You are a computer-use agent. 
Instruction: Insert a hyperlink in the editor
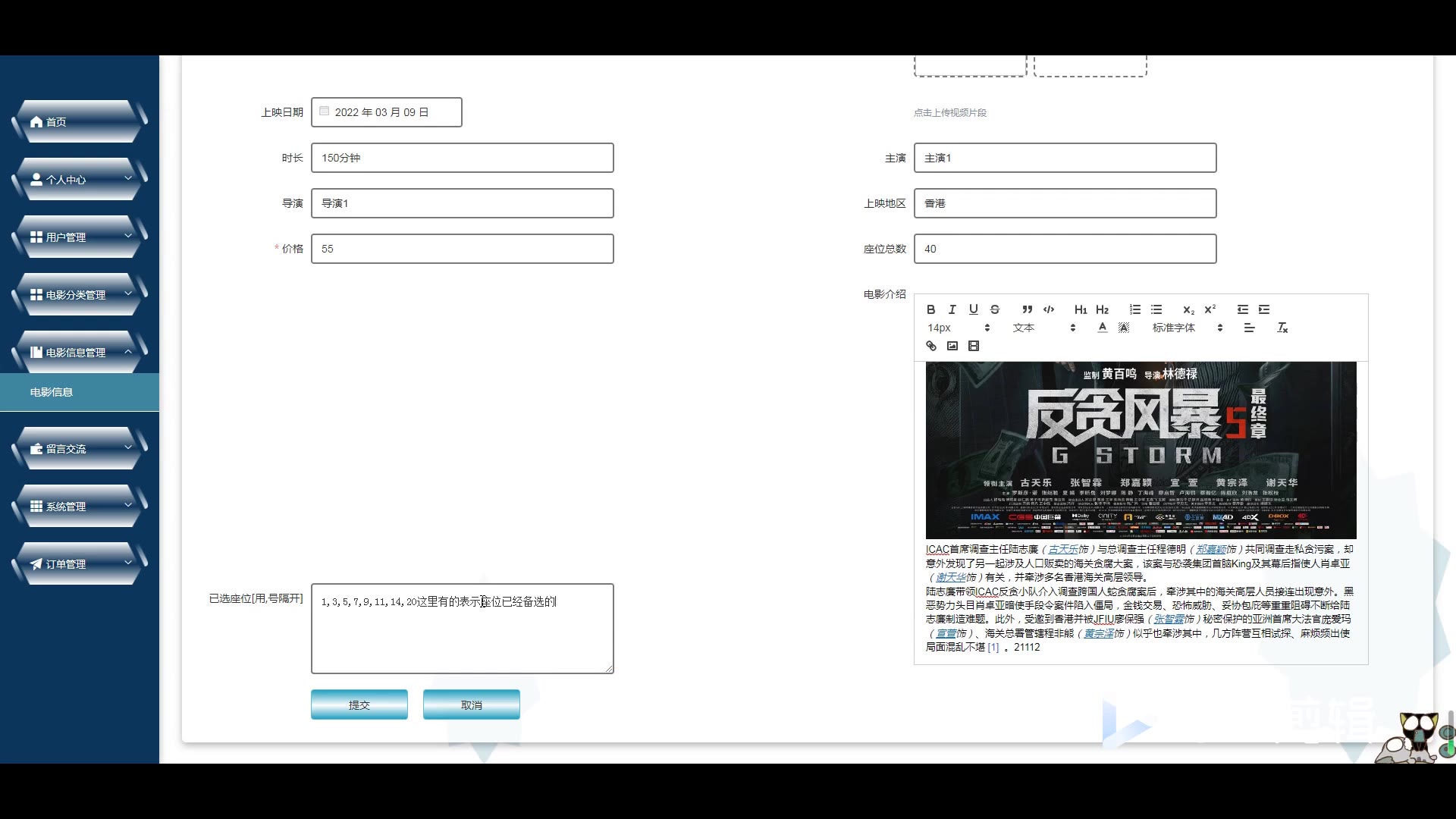[931, 346]
